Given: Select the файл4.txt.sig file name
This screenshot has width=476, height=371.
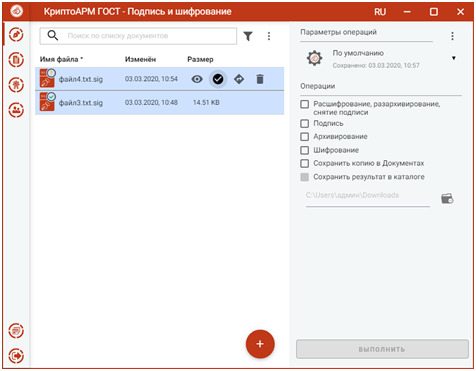Looking at the screenshot, I should (x=81, y=79).
